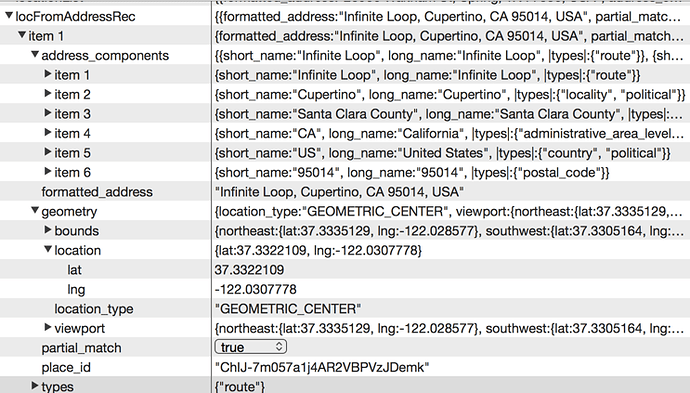Collapse the geometry record
This screenshot has height=393, width=690.
coord(35,211)
